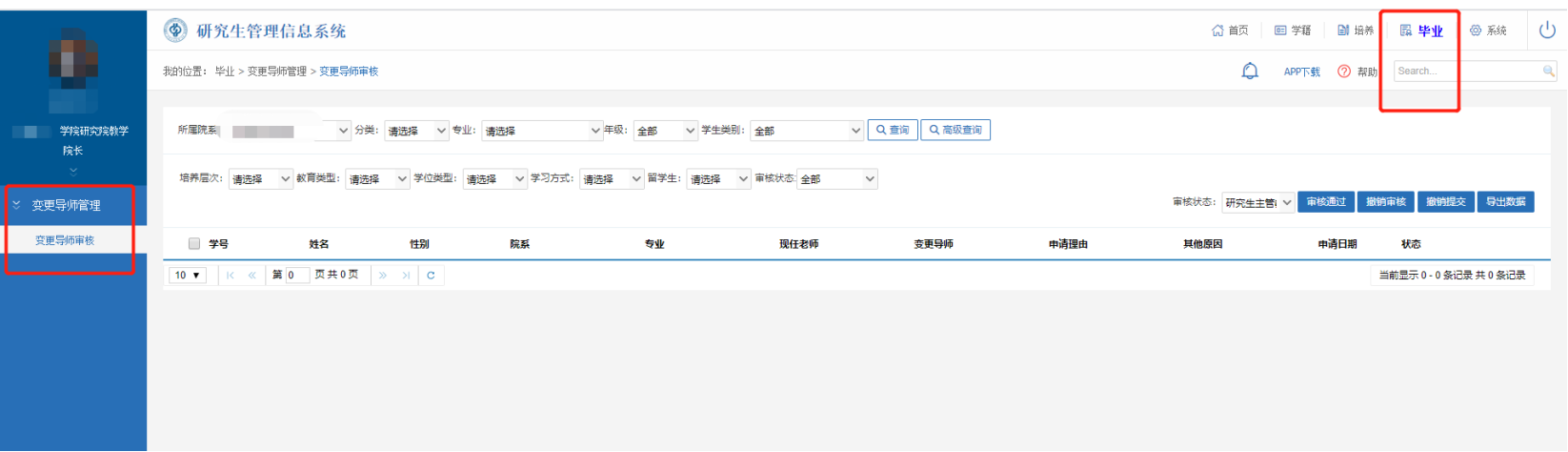Open the 学生类别 dropdown
The height and width of the screenshot is (452, 1568).
(806, 131)
